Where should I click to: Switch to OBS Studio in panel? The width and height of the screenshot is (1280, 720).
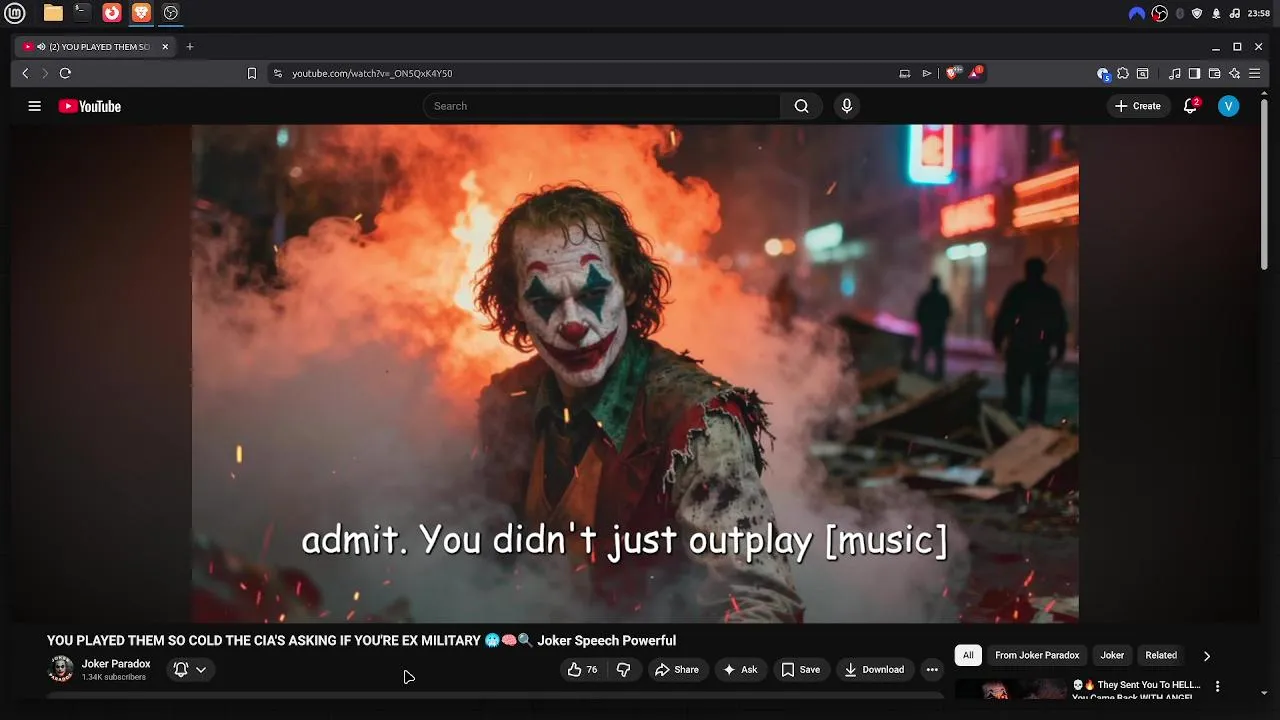click(x=171, y=13)
